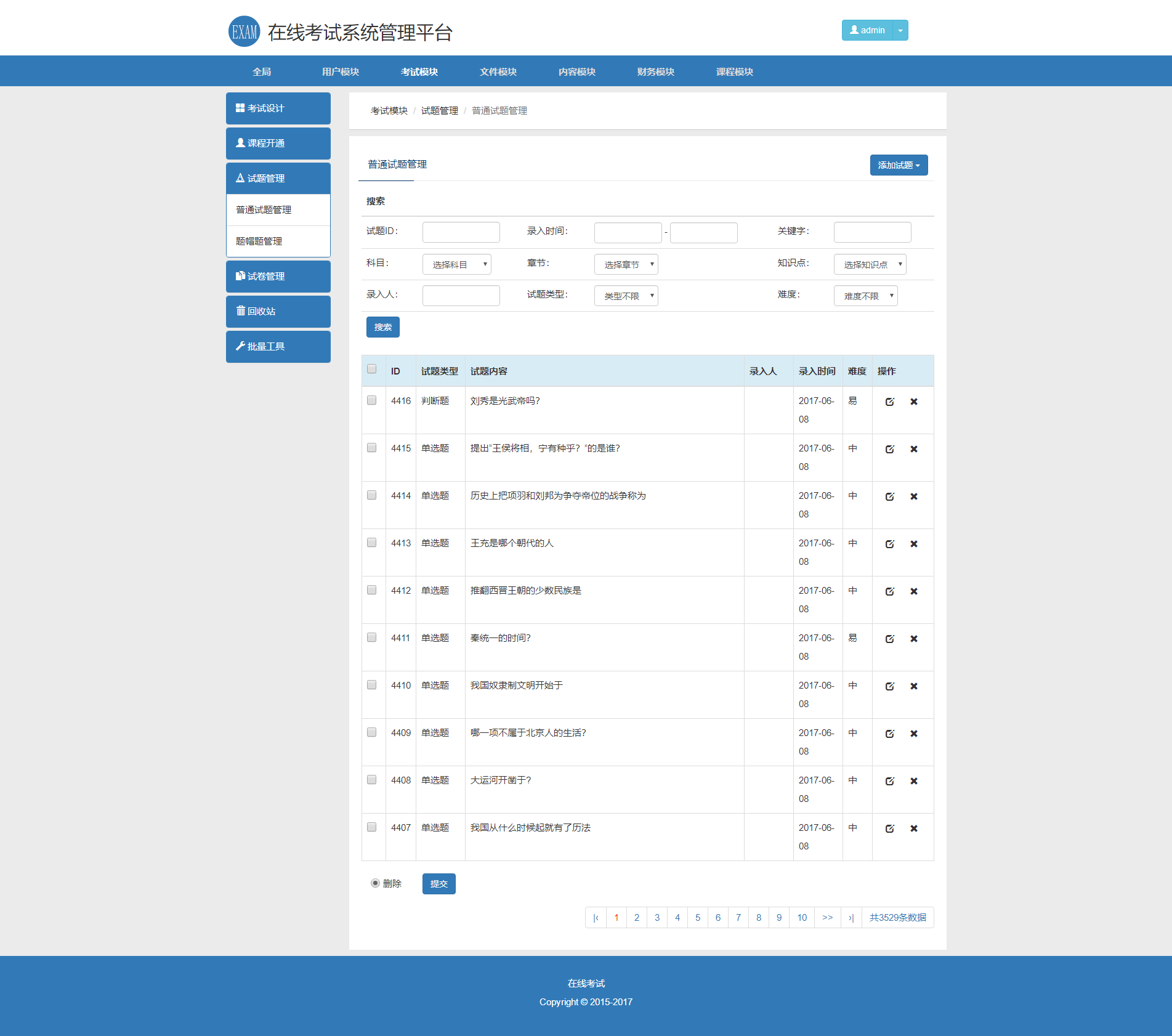This screenshot has width=1172, height=1036.
Task: Open the 选择科目 subject dropdown
Action: (x=456, y=264)
